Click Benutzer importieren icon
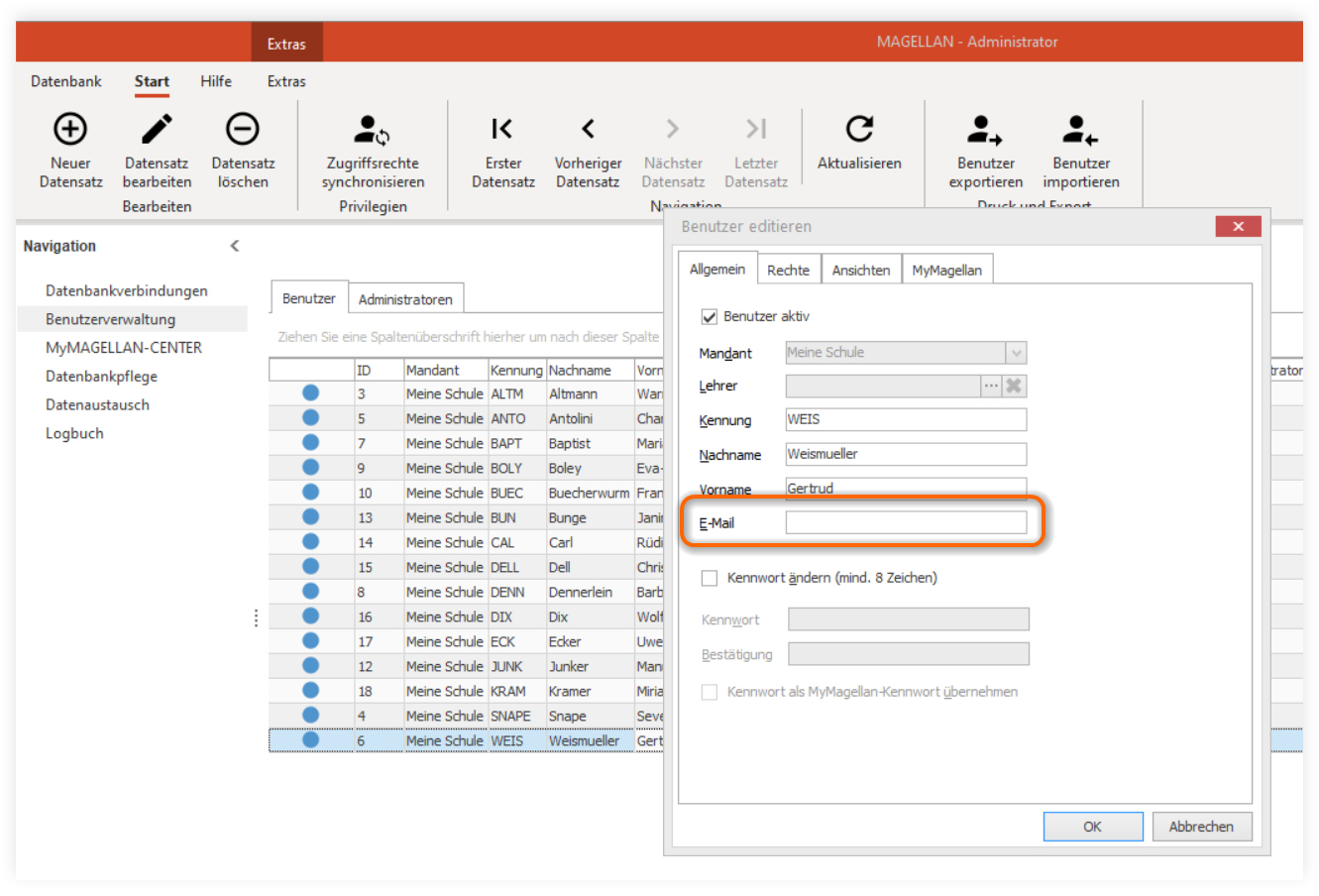This screenshot has height=896, width=1319. tap(1080, 130)
